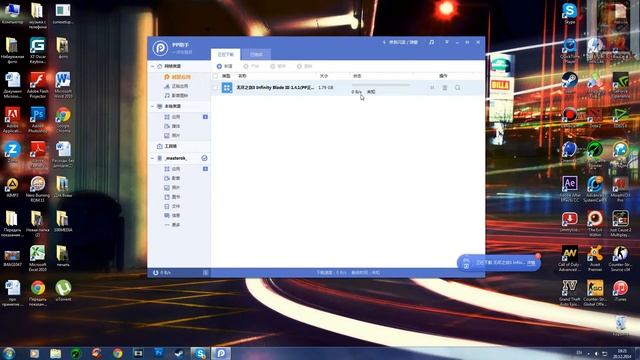Open the Counter-Strike Global Offensive desktop icon
640x360 pixels.
click(x=595, y=293)
